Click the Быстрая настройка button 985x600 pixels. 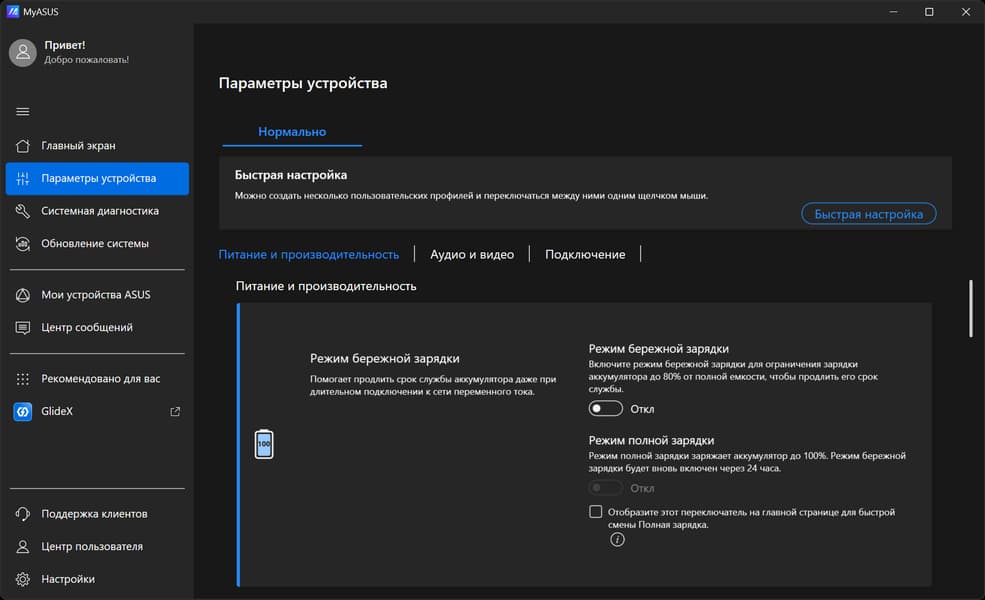869,214
